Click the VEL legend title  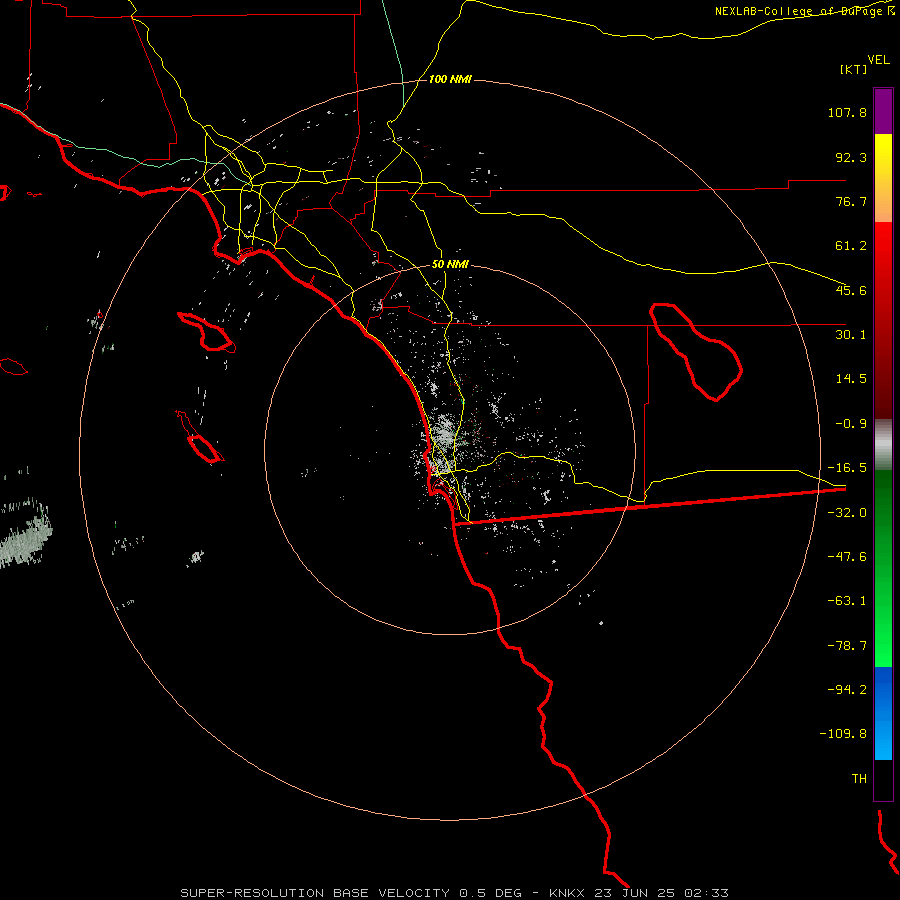click(x=878, y=60)
